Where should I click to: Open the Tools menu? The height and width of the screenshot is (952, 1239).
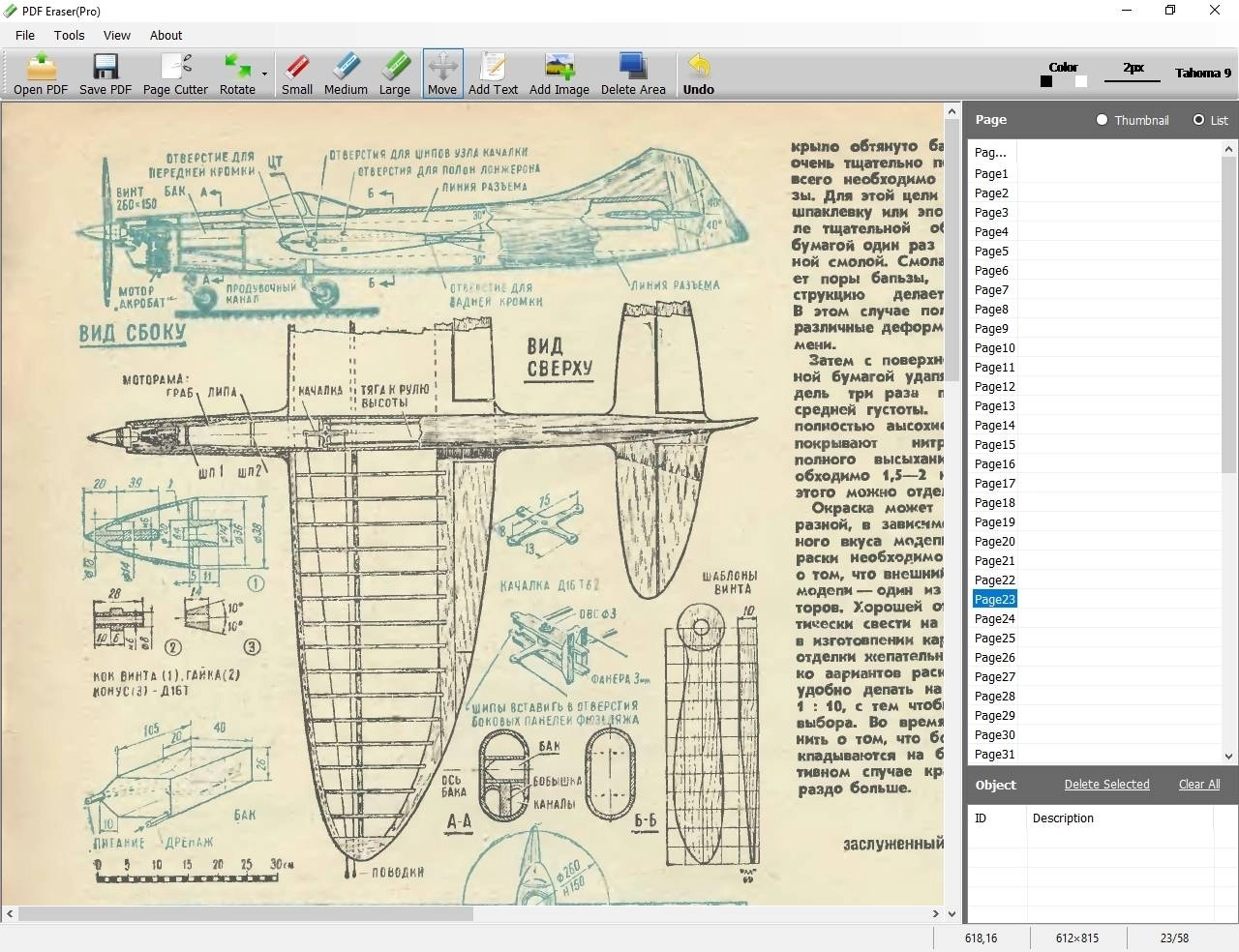[x=69, y=35]
